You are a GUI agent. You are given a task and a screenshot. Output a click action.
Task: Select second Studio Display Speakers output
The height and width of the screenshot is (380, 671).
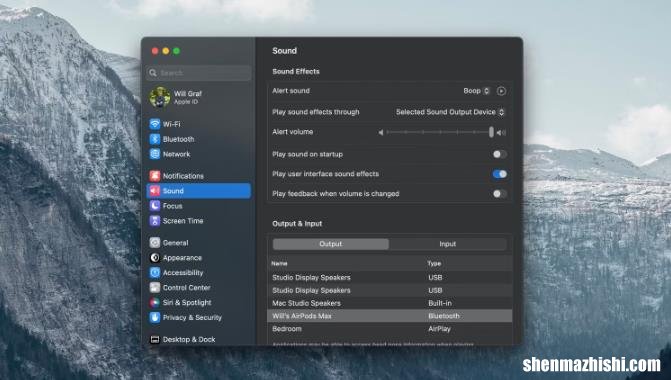point(389,290)
